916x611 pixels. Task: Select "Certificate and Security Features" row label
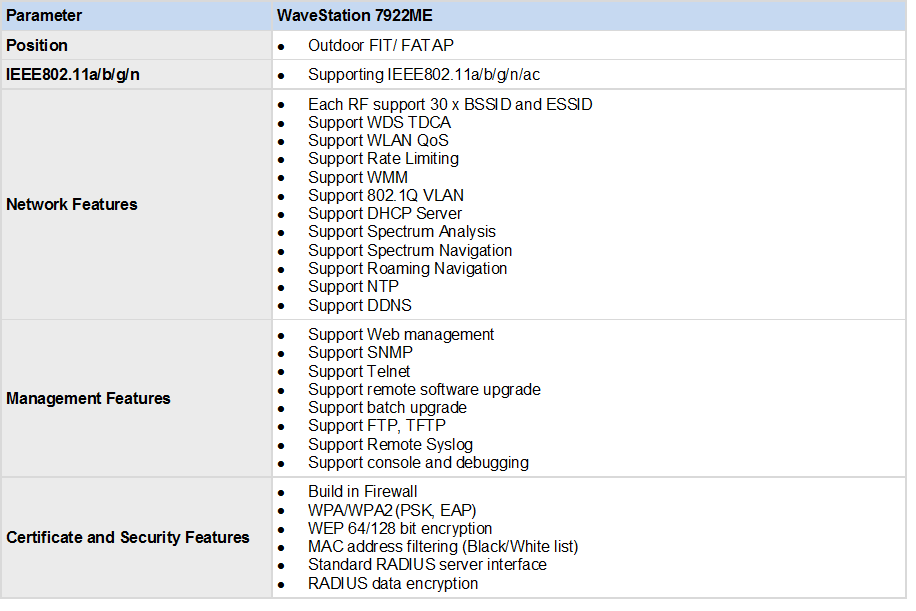pyautogui.click(x=128, y=537)
